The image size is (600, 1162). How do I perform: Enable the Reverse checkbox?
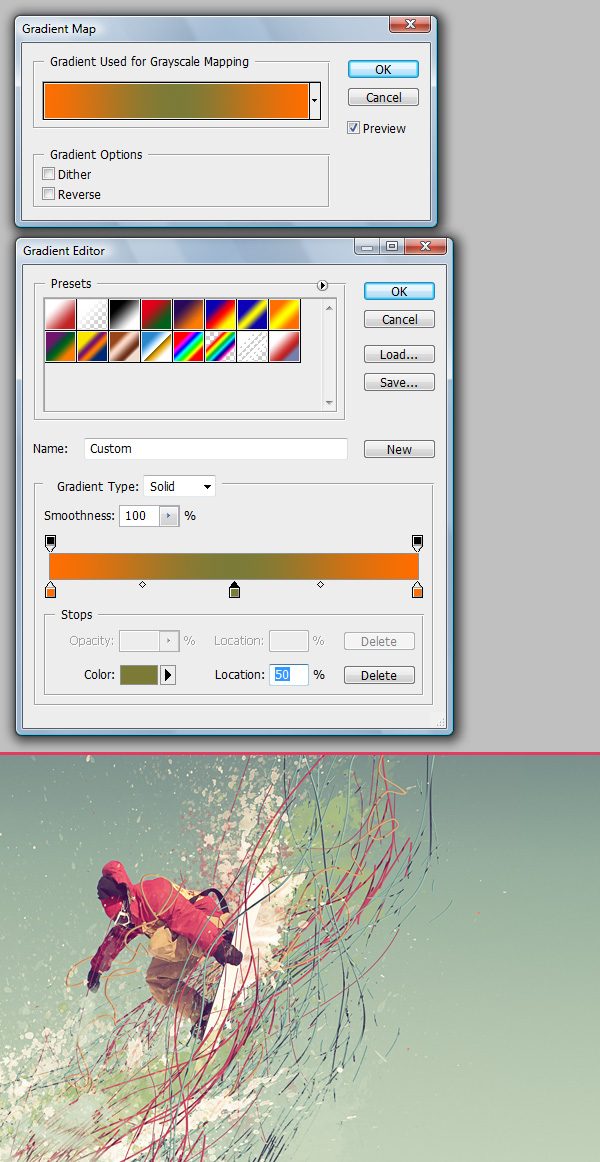[x=49, y=194]
